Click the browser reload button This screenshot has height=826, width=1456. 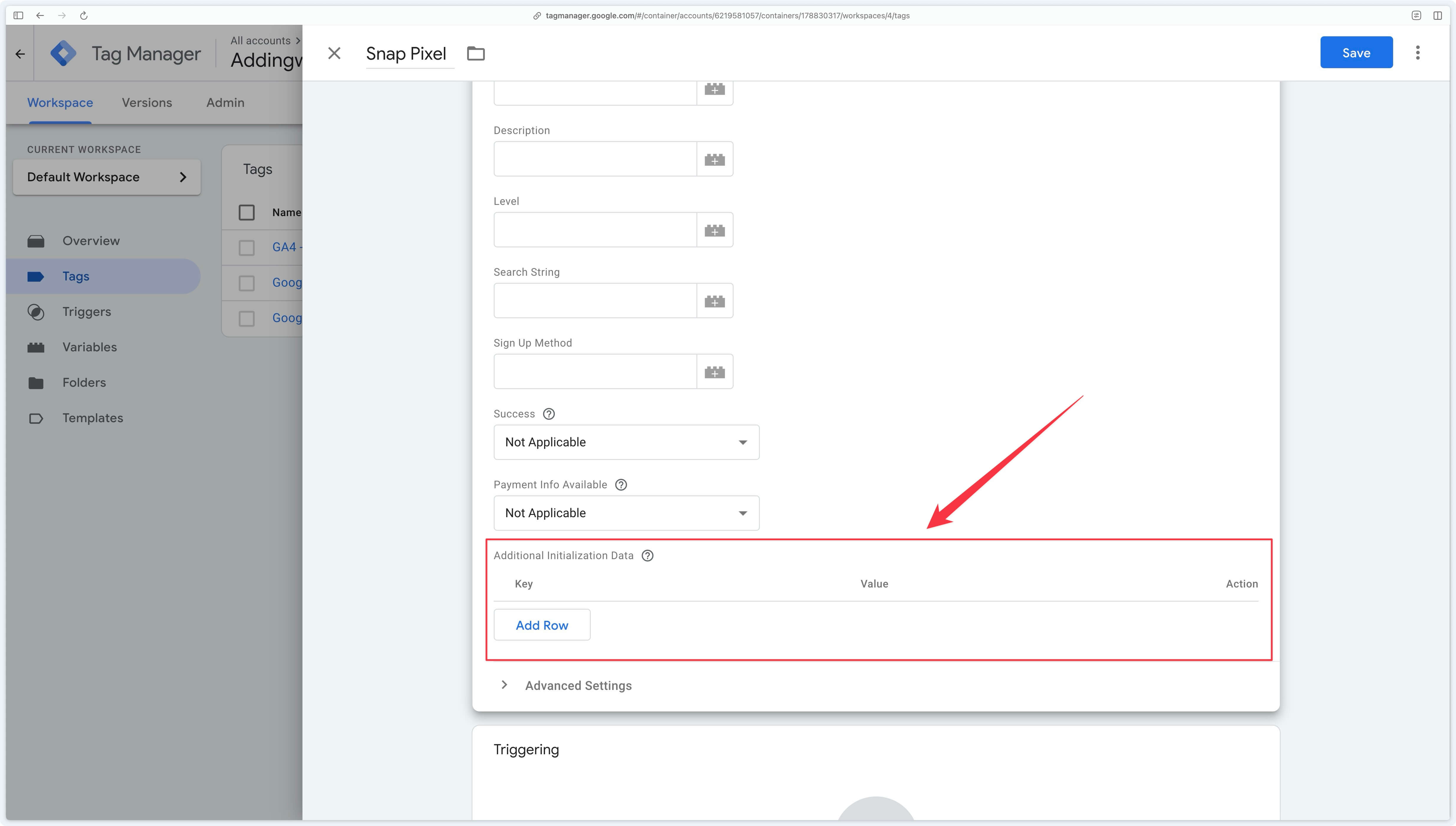[83, 15]
